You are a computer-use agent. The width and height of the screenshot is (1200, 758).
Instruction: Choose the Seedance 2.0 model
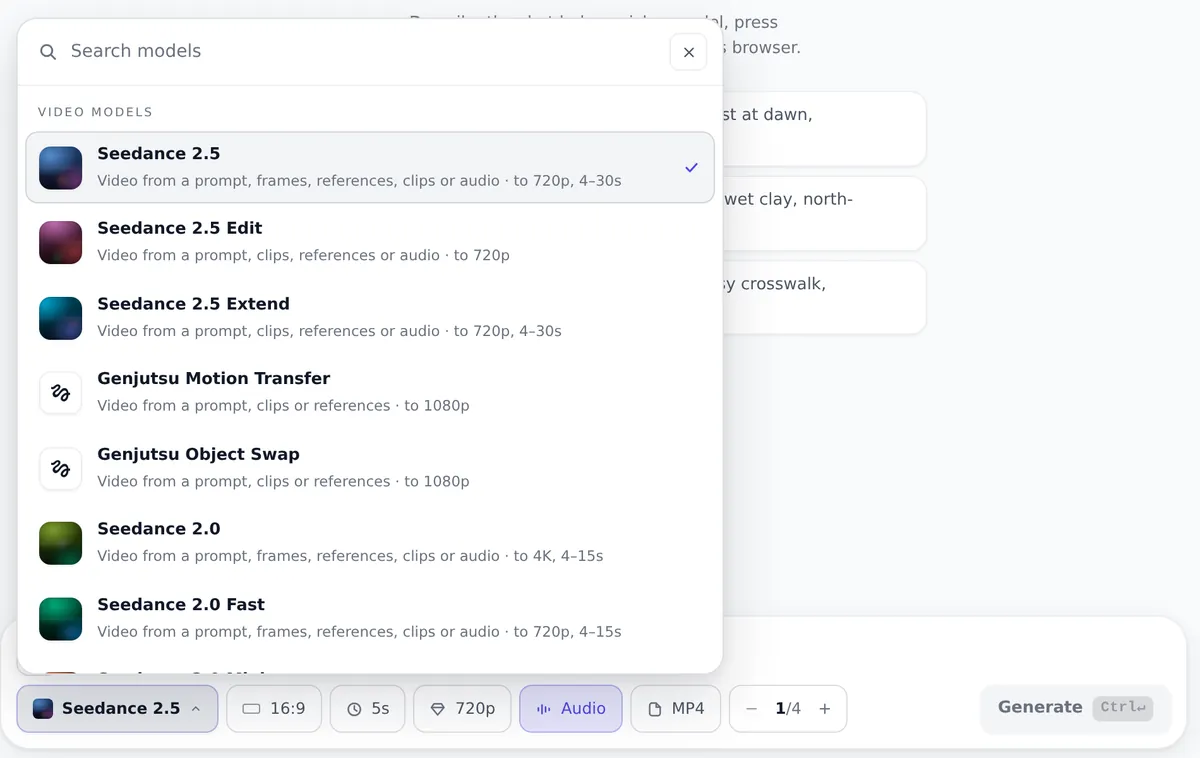coord(370,543)
